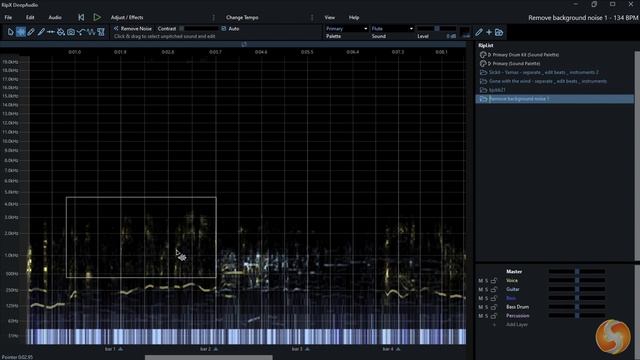Click folder icon of Gone with the wind rip
640x360 pixels.
coord(484,81)
